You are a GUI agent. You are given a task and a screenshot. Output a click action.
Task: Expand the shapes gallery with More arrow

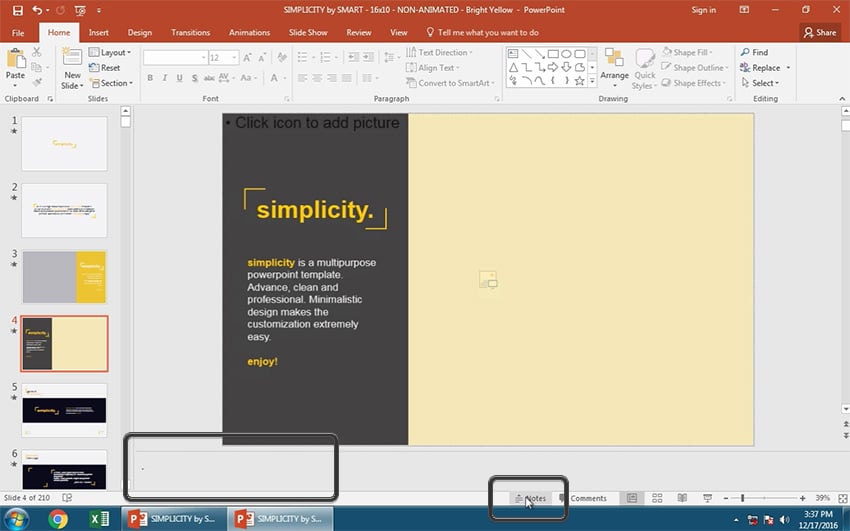[592, 81]
